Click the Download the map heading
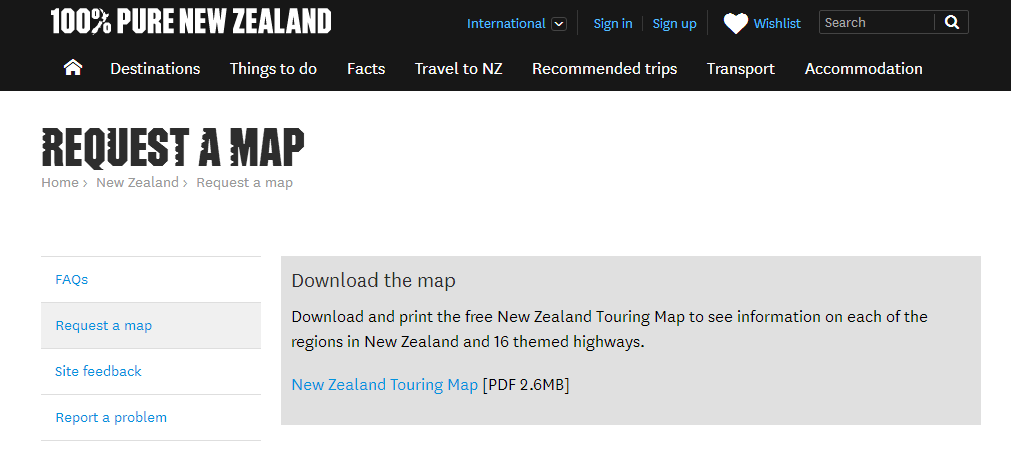 [373, 281]
